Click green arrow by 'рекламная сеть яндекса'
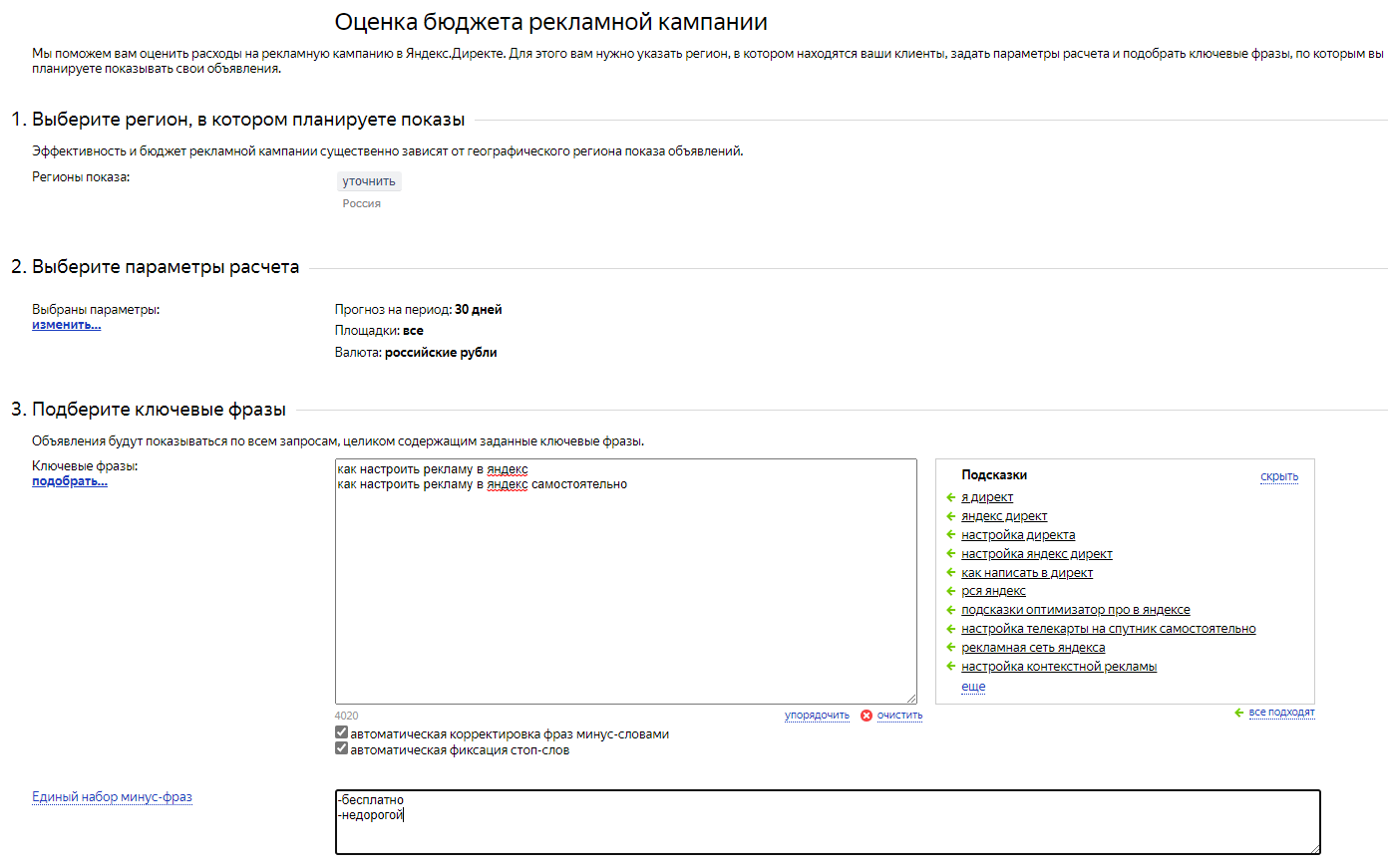 [951, 648]
